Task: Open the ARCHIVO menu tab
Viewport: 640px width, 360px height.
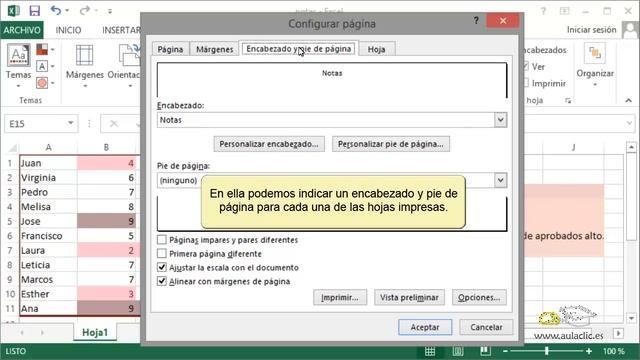Action: (x=22, y=30)
